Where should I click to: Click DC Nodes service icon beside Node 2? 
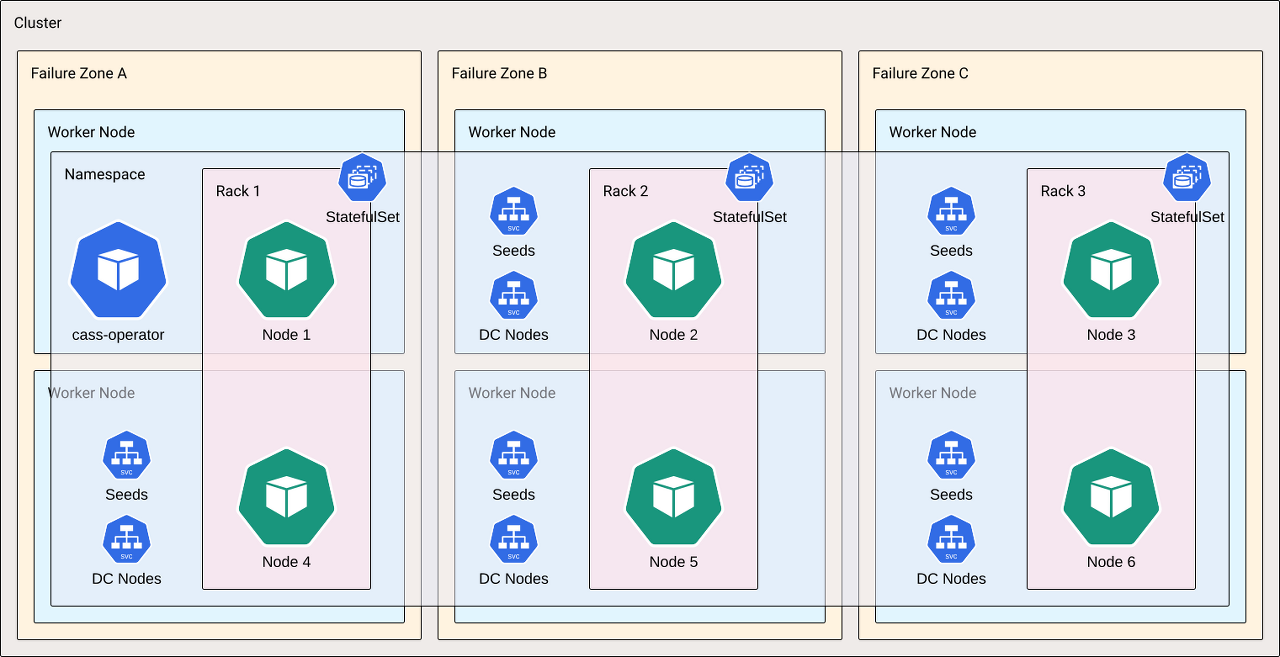pyautogui.click(x=514, y=295)
